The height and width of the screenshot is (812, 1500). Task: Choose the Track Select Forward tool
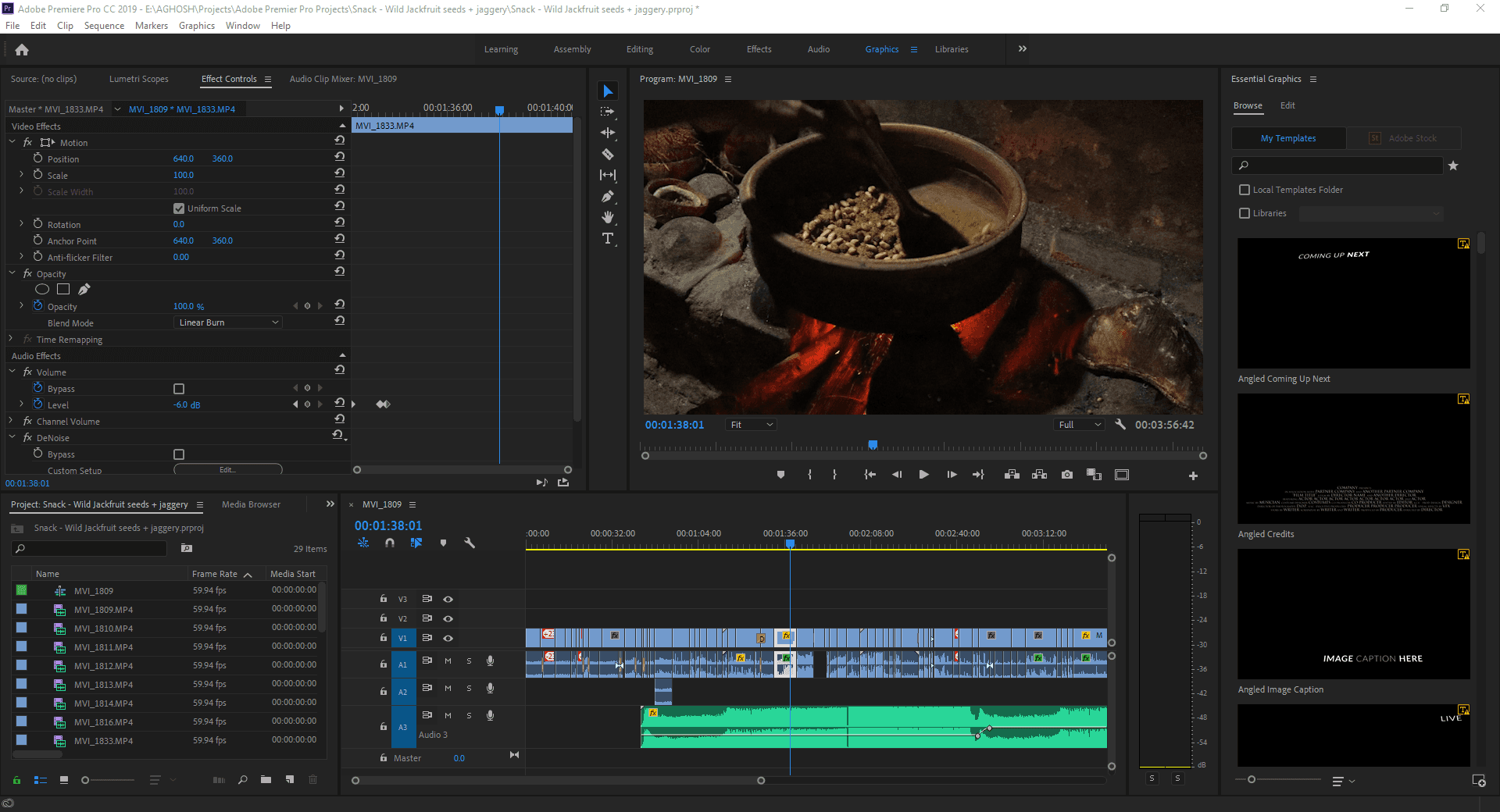608,112
